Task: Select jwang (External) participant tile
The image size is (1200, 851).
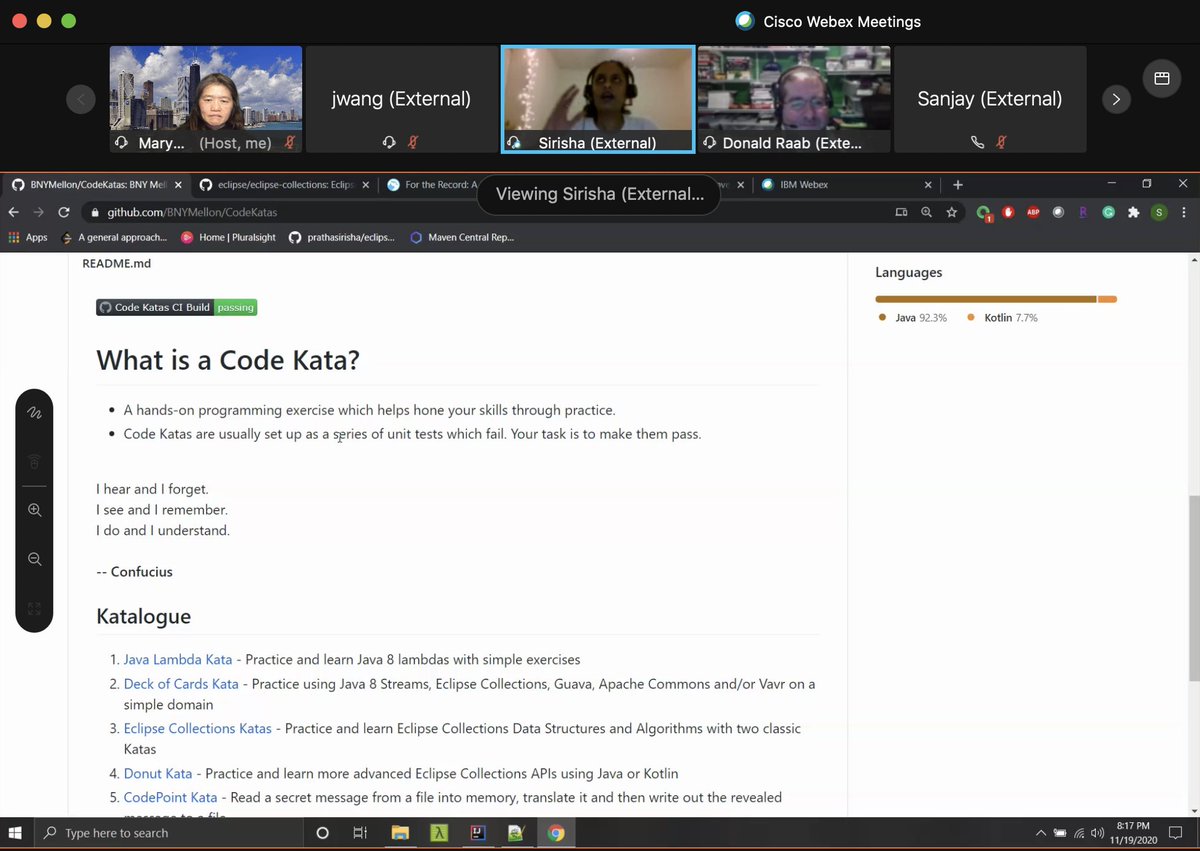Action: tap(401, 99)
